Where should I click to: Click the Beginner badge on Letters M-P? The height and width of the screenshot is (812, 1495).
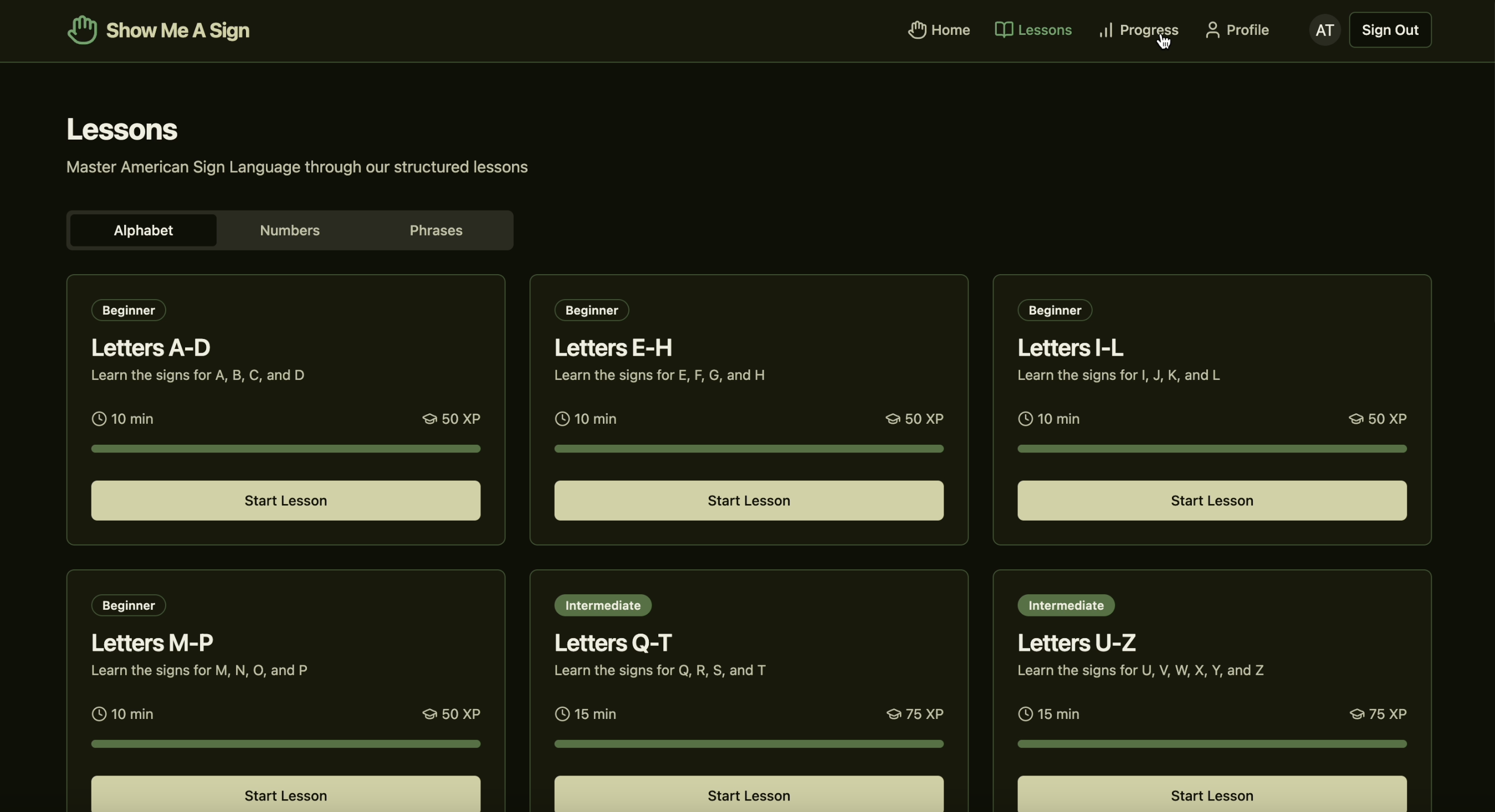coord(128,605)
